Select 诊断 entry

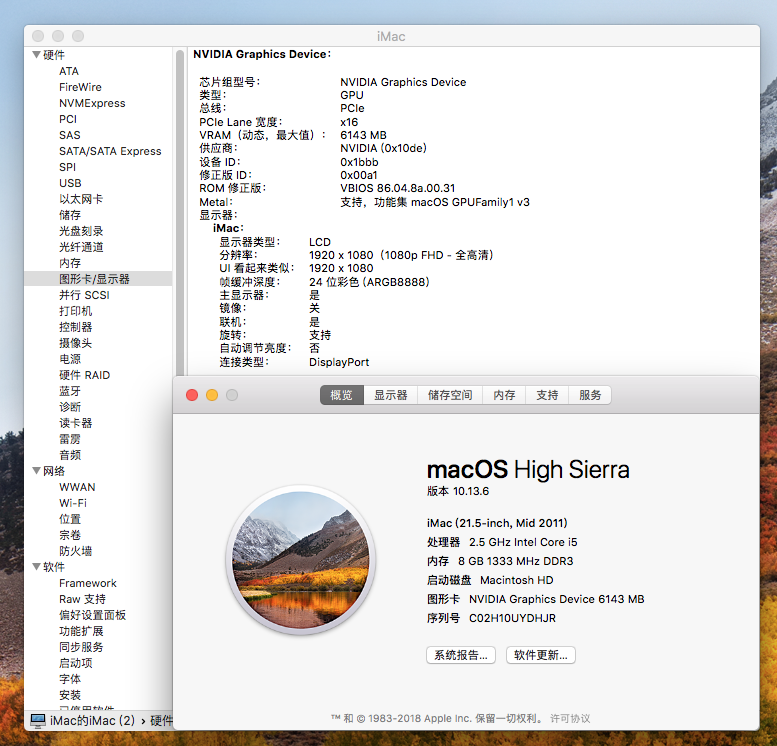pyautogui.click(x=70, y=407)
